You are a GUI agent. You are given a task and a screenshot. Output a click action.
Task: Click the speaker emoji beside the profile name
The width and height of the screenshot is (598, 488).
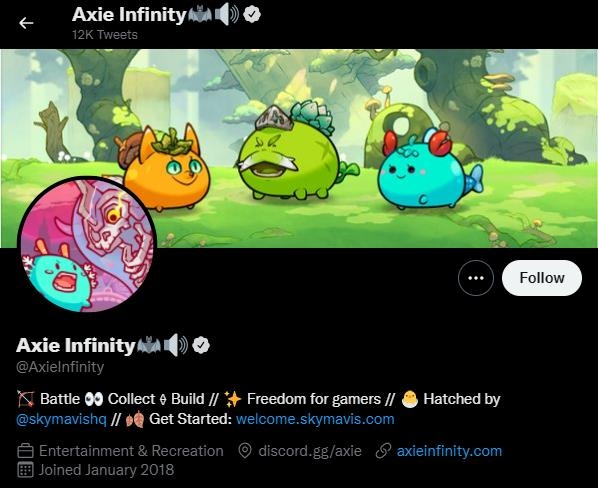pos(176,345)
